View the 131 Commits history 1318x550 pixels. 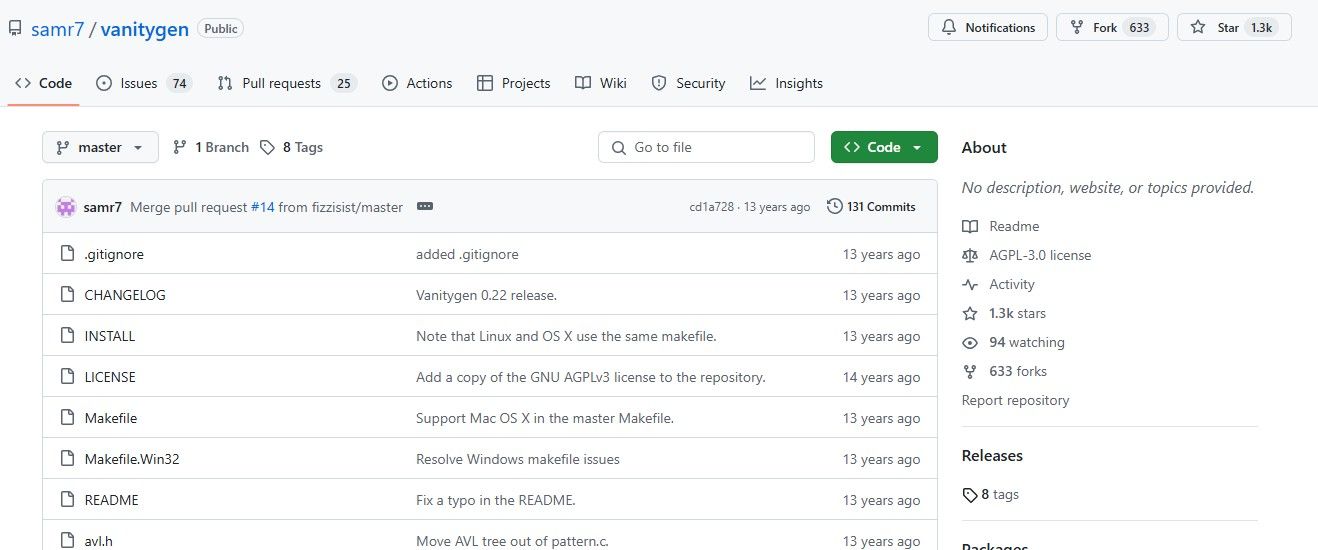pos(871,207)
